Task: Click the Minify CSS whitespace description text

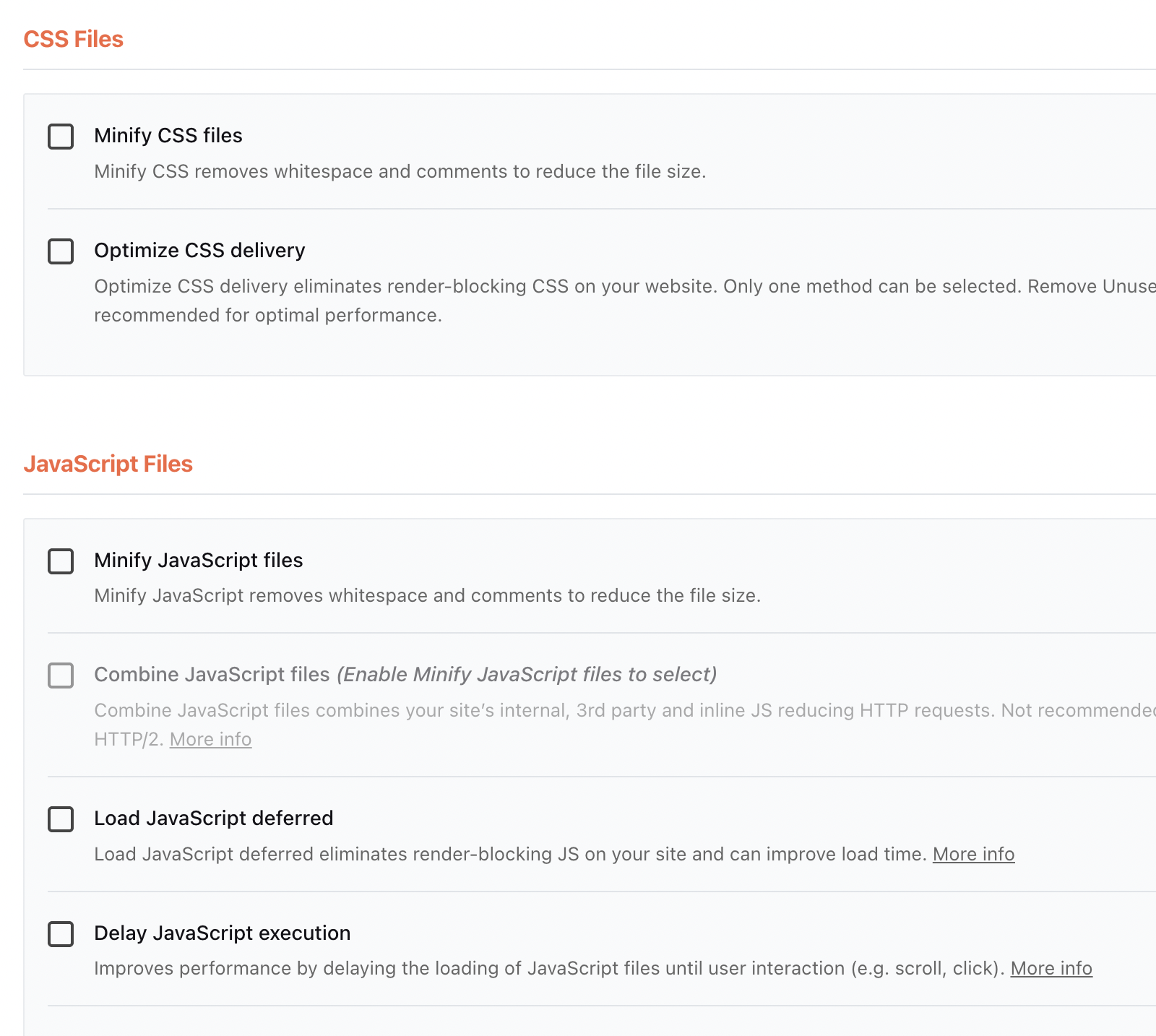Action: pos(400,172)
